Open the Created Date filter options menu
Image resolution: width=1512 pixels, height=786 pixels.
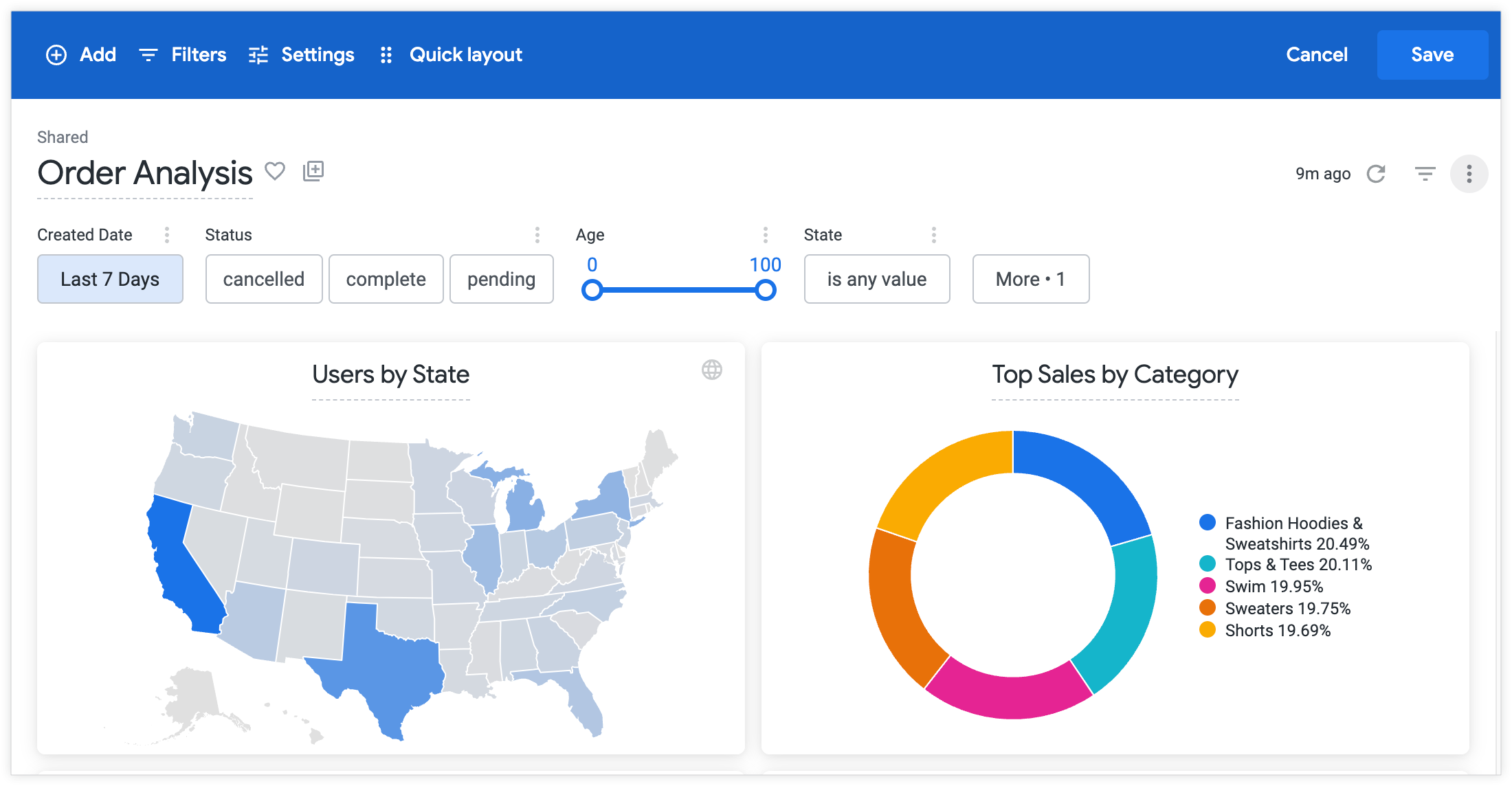click(167, 235)
